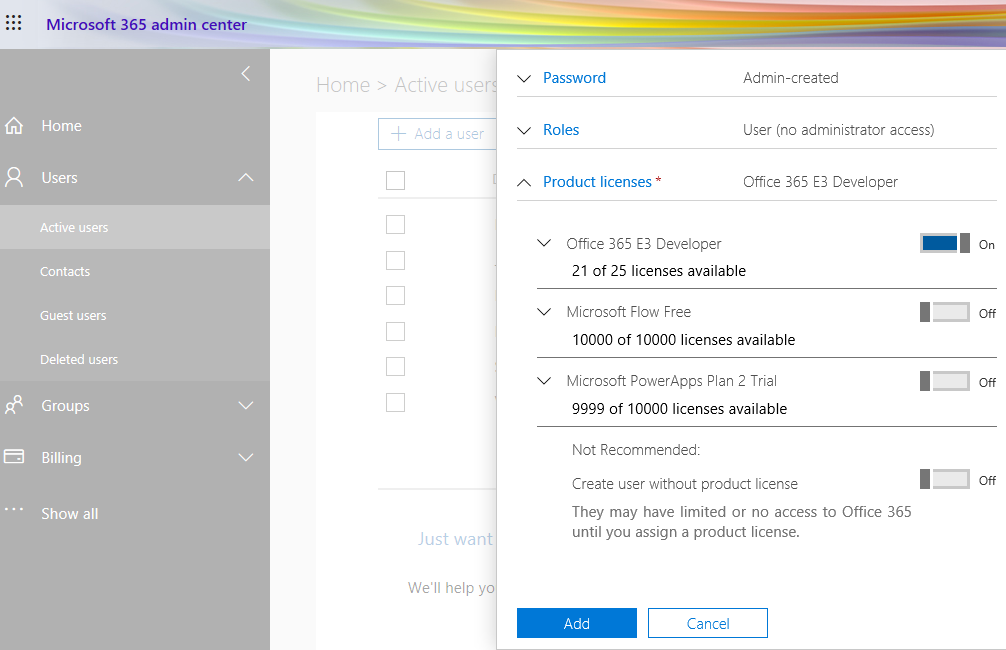
Task: Select the Billing card icon
Action: click(x=14, y=457)
